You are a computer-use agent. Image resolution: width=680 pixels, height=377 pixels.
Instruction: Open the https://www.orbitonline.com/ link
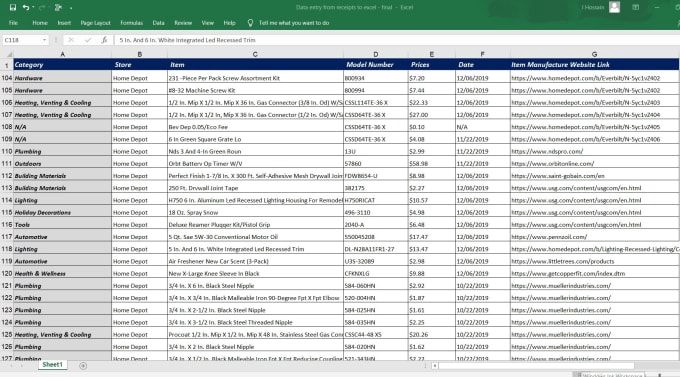552,164
